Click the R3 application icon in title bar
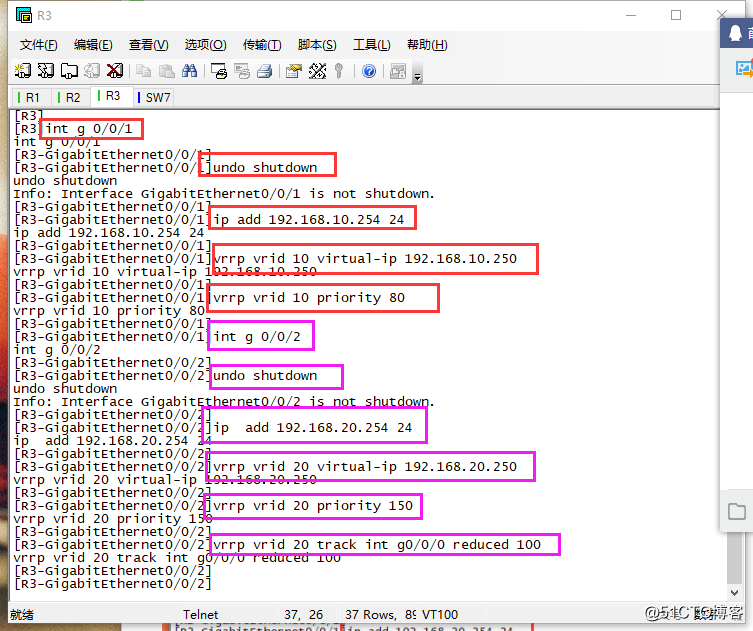Image resolution: width=753 pixels, height=631 pixels. point(24,15)
